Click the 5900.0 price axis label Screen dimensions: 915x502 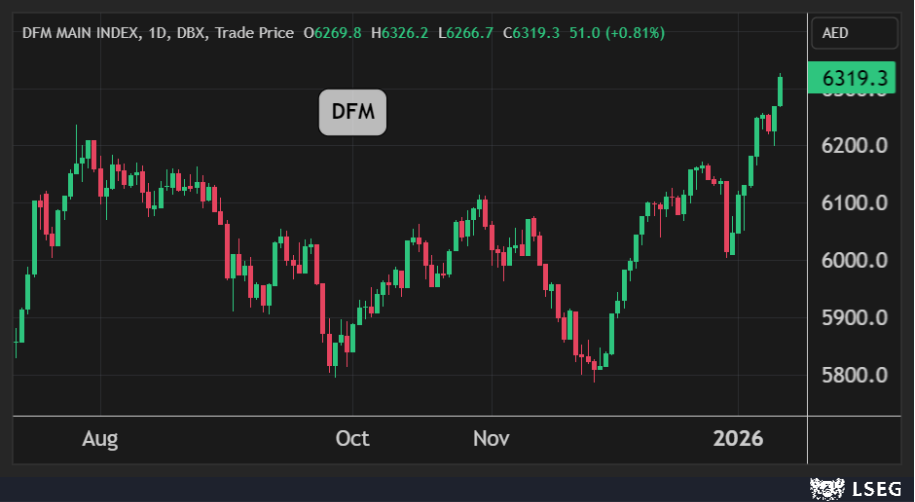tap(854, 318)
